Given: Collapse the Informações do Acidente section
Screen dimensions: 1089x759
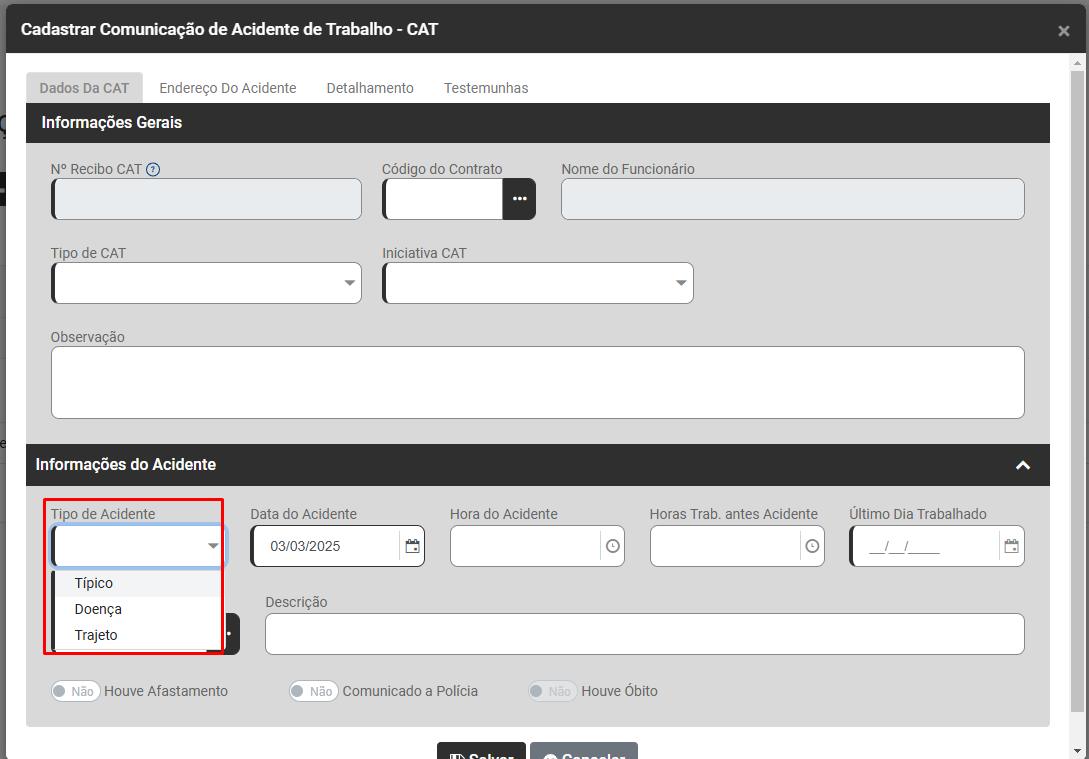Looking at the screenshot, I should (1022, 465).
